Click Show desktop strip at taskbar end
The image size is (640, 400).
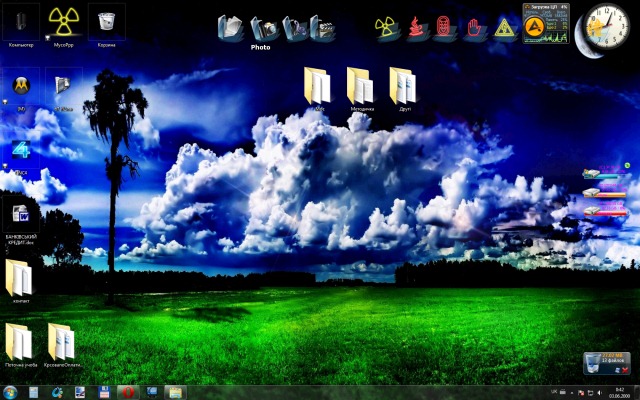(x=637, y=393)
